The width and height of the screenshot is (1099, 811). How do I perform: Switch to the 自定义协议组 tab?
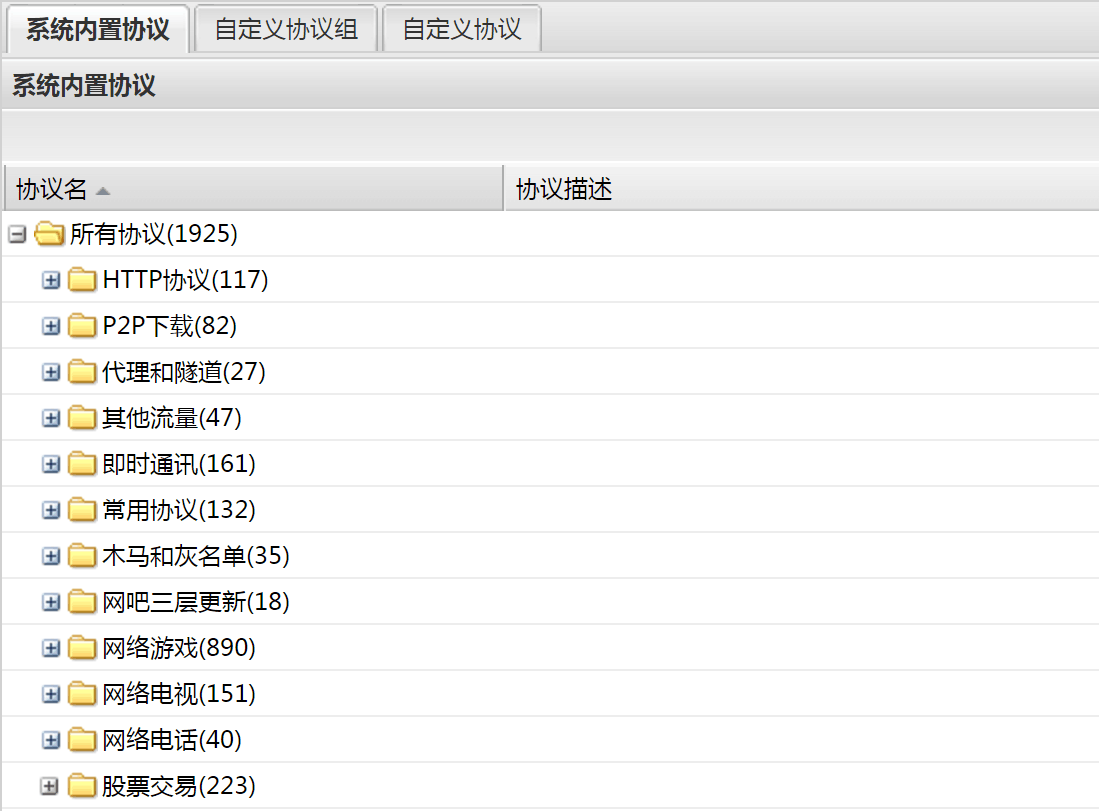286,29
